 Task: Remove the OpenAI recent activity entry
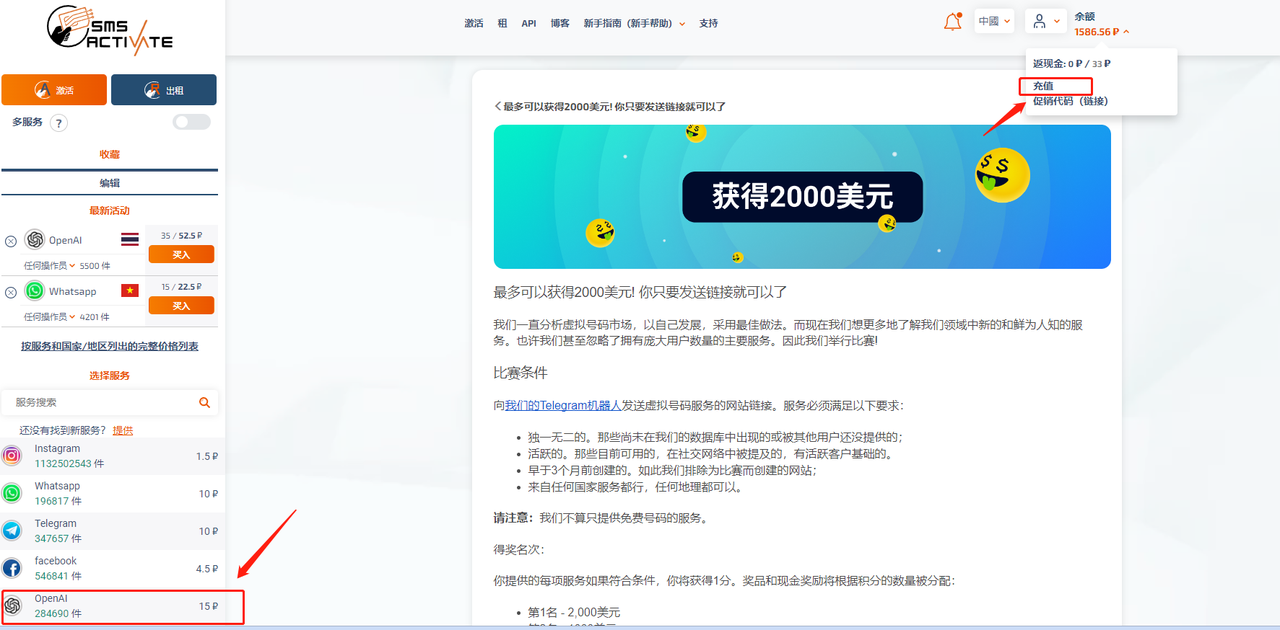click(11, 241)
